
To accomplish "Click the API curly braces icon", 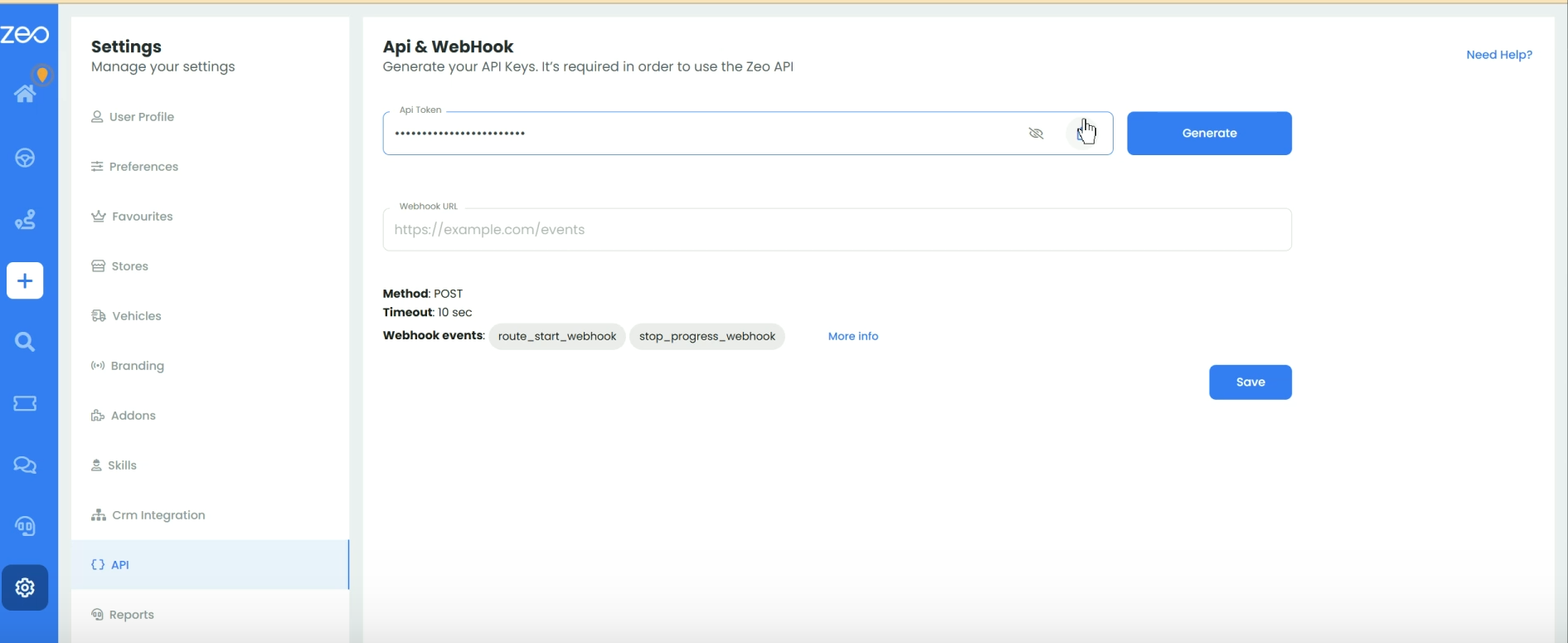I will [98, 565].
